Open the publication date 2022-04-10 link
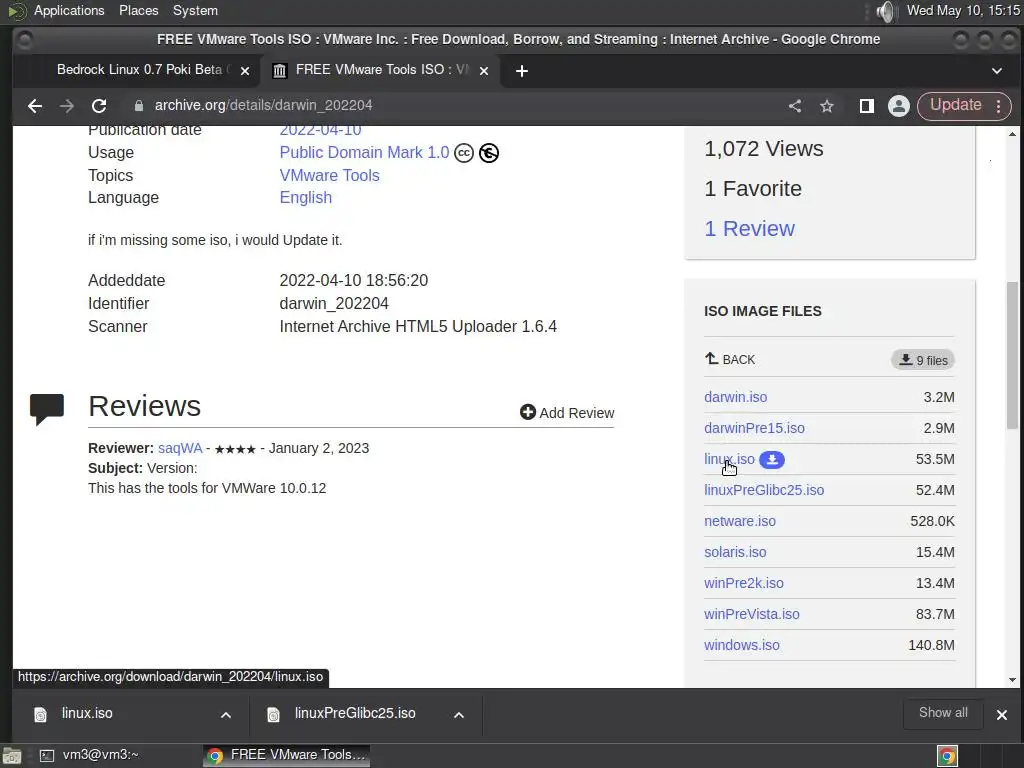This screenshot has height=768, width=1024. click(320, 131)
